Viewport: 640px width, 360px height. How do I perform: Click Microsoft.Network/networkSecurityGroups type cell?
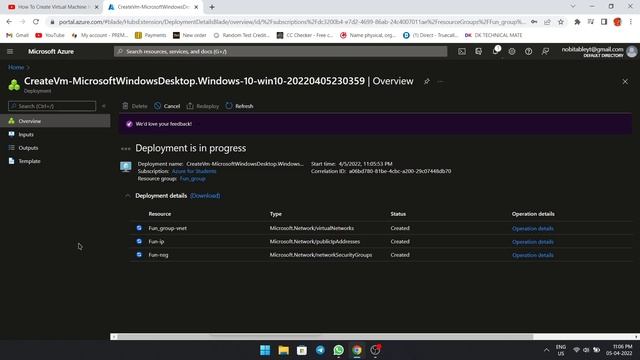(321, 255)
